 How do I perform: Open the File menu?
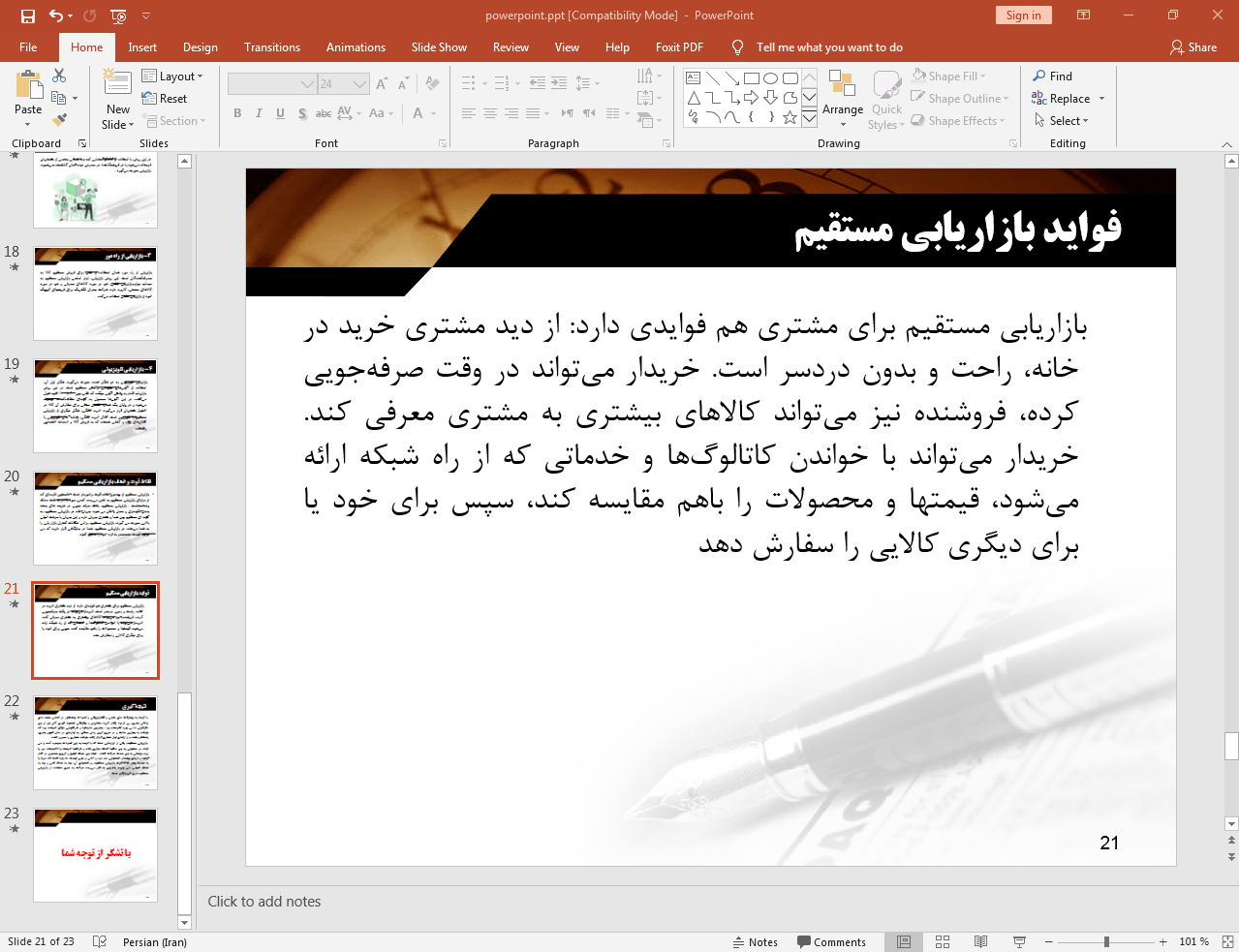coord(28,47)
